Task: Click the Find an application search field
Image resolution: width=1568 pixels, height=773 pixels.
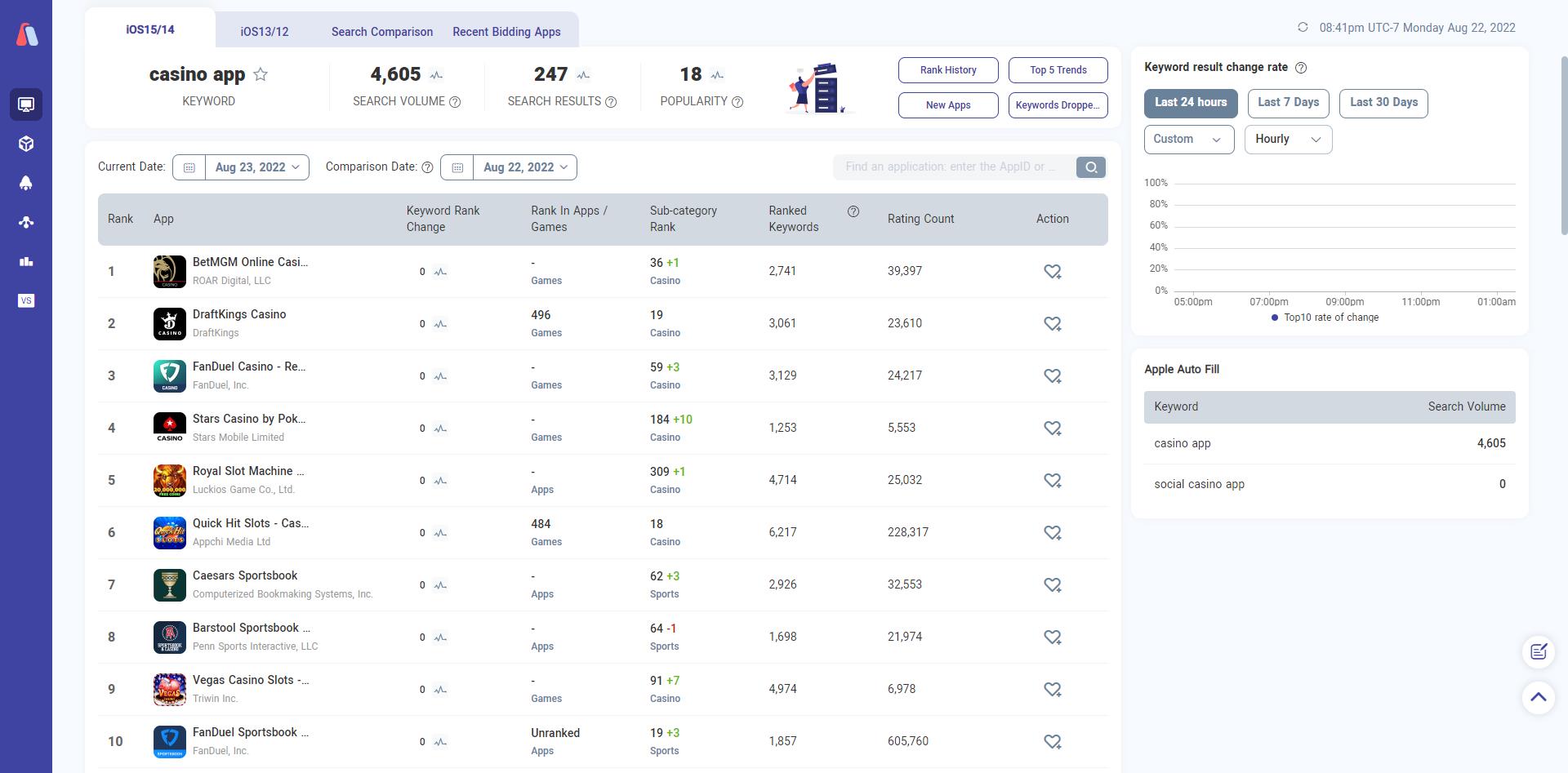Action: (x=954, y=167)
